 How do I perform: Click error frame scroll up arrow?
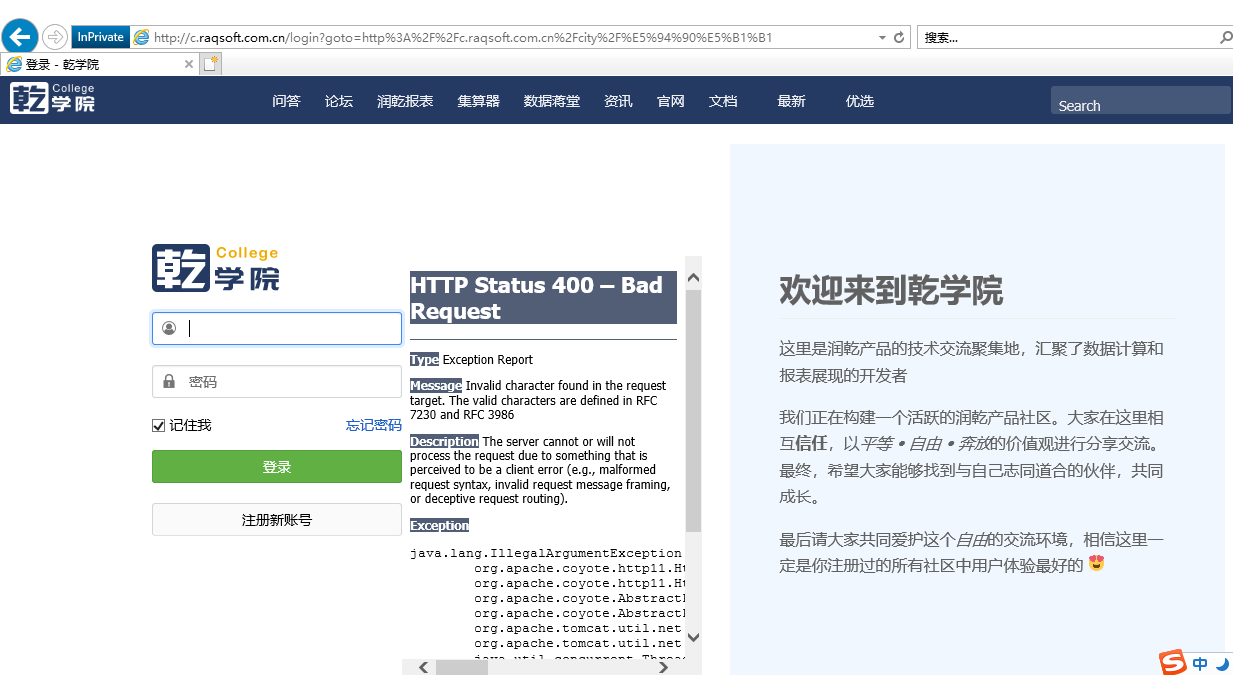tap(693, 279)
